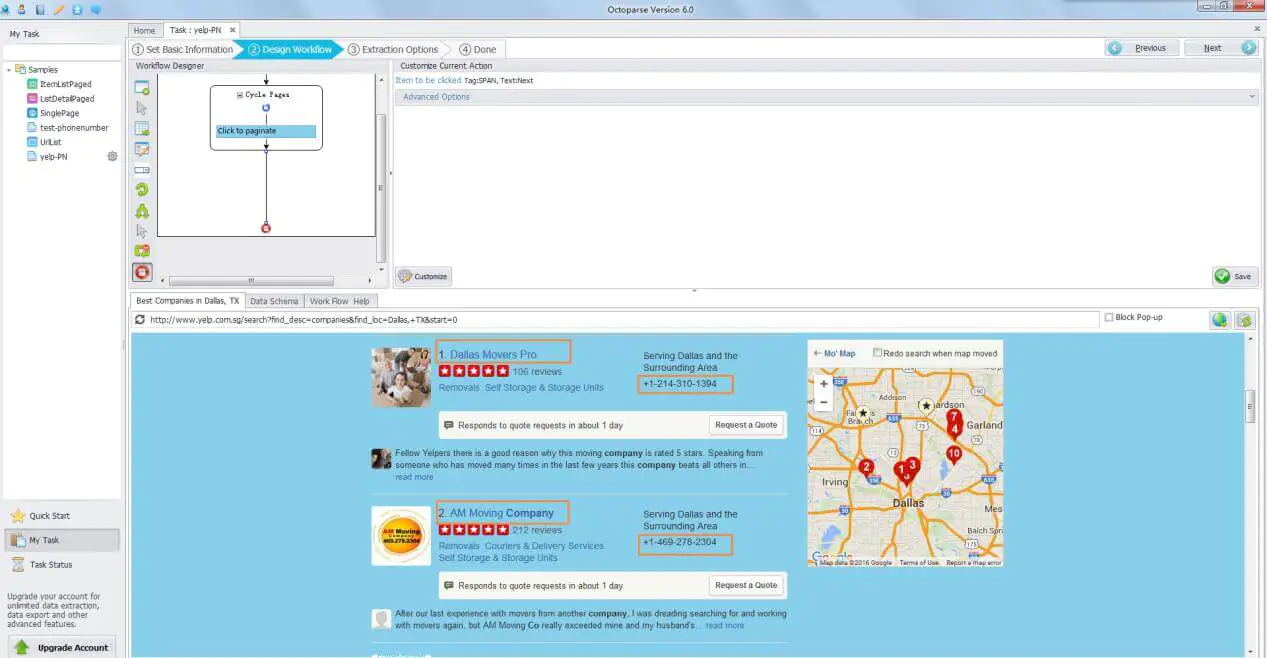Click the pencil edit icon in title bar
The width and height of the screenshot is (1267, 658).
(x=58, y=9)
